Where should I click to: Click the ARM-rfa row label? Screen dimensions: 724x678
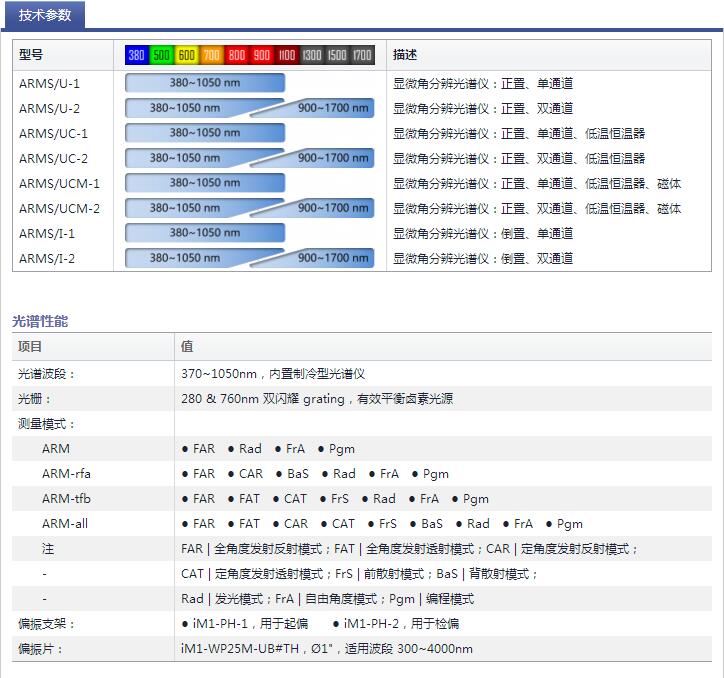pyautogui.click(x=66, y=473)
